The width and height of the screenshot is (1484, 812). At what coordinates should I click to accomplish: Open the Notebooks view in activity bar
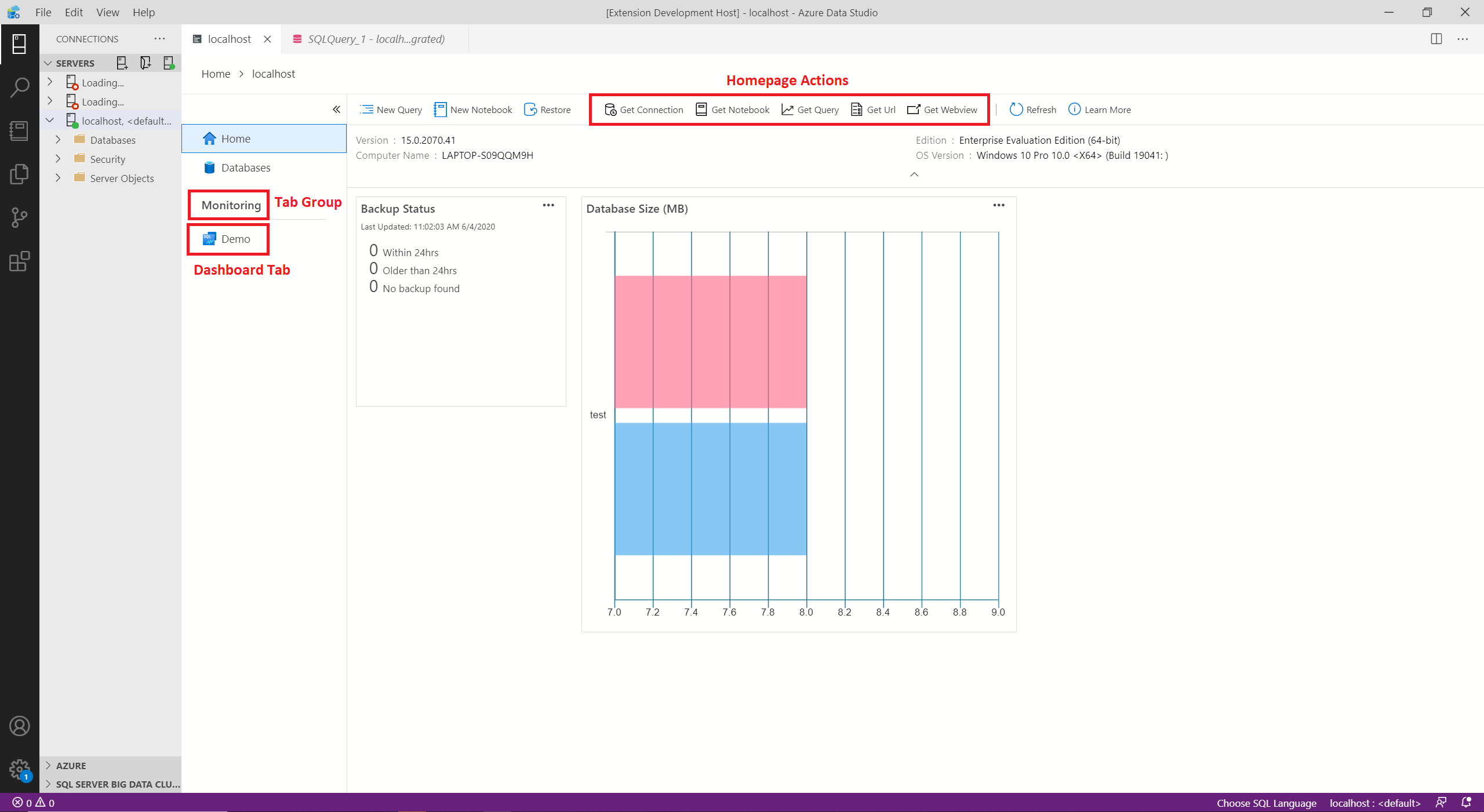tap(19, 131)
